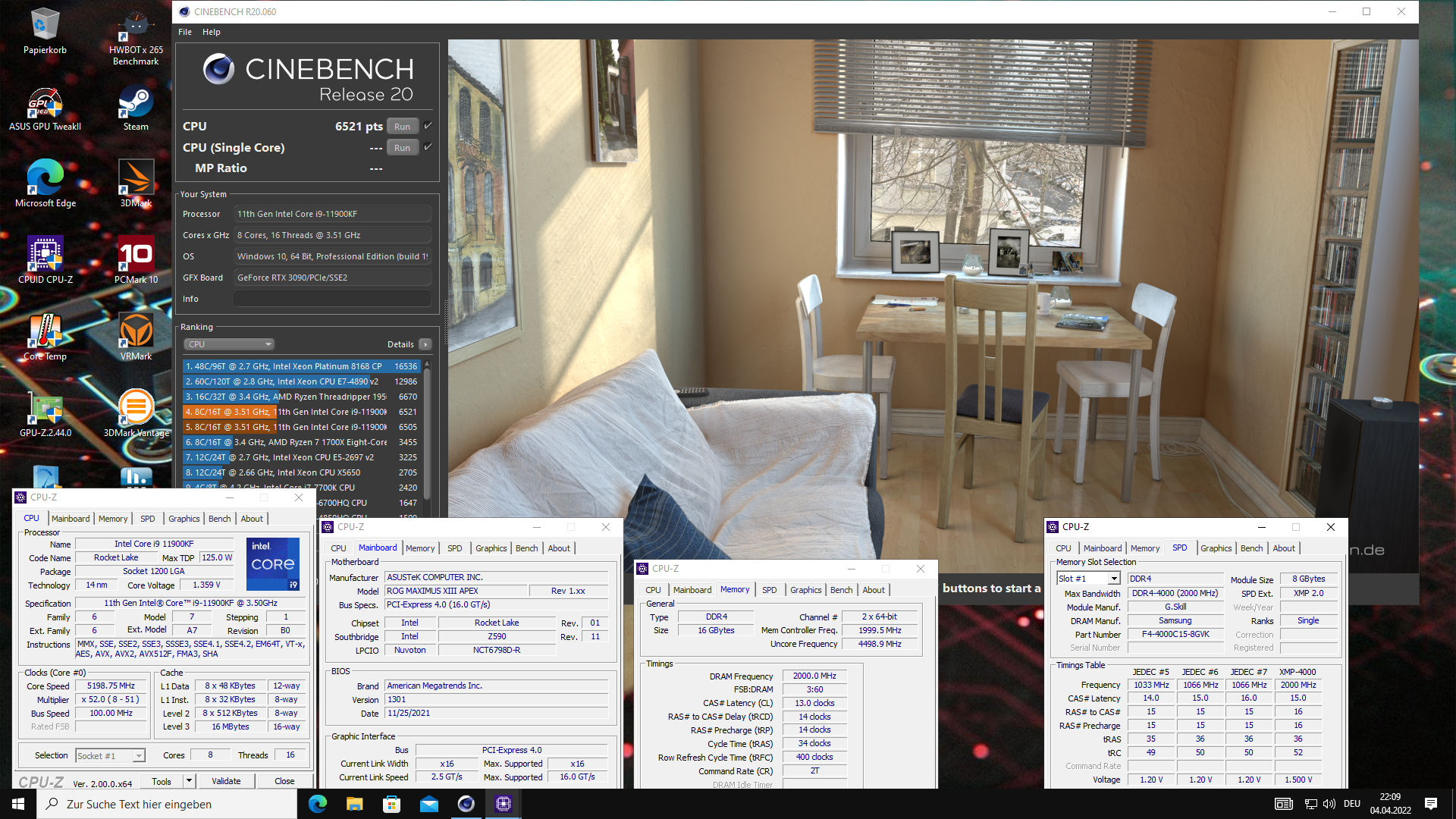The image size is (1456, 819).
Task: Switch to Cinebench taskbar icon
Action: point(466,804)
